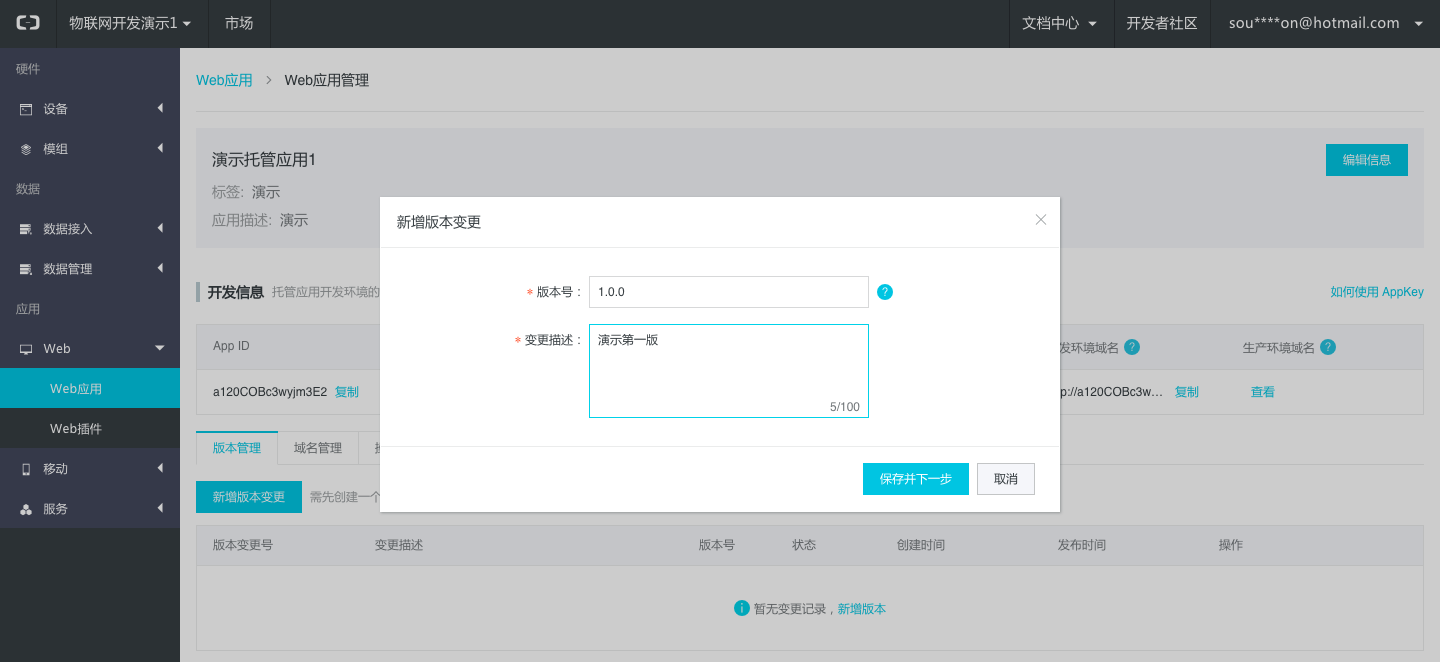Close the 新增版本变更 dialog with X icon

[x=1040, y=220]
